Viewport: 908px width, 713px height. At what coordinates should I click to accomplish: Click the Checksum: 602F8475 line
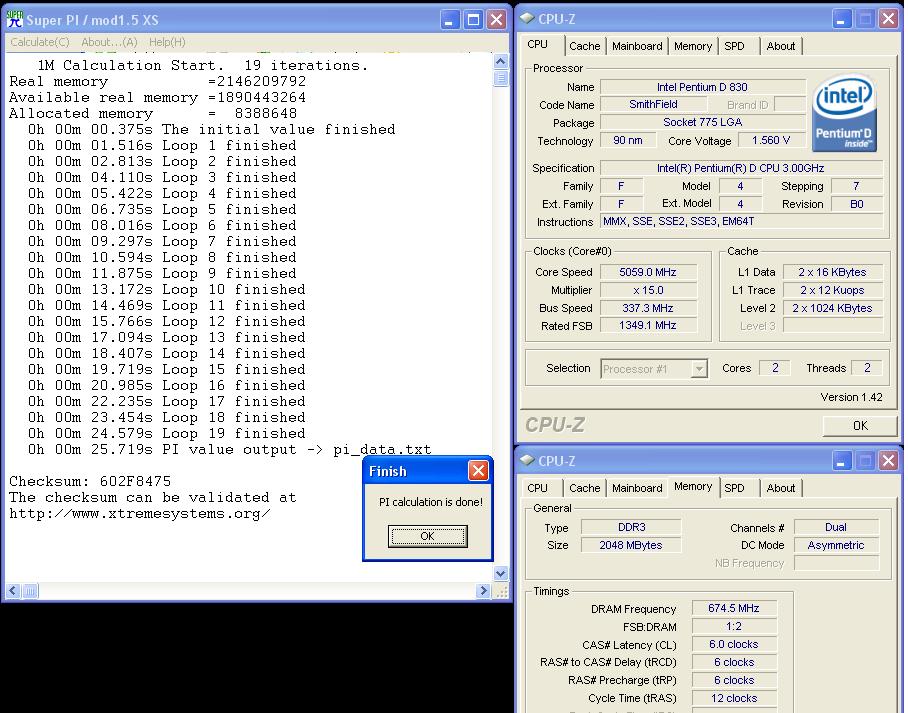pos(90,481)
